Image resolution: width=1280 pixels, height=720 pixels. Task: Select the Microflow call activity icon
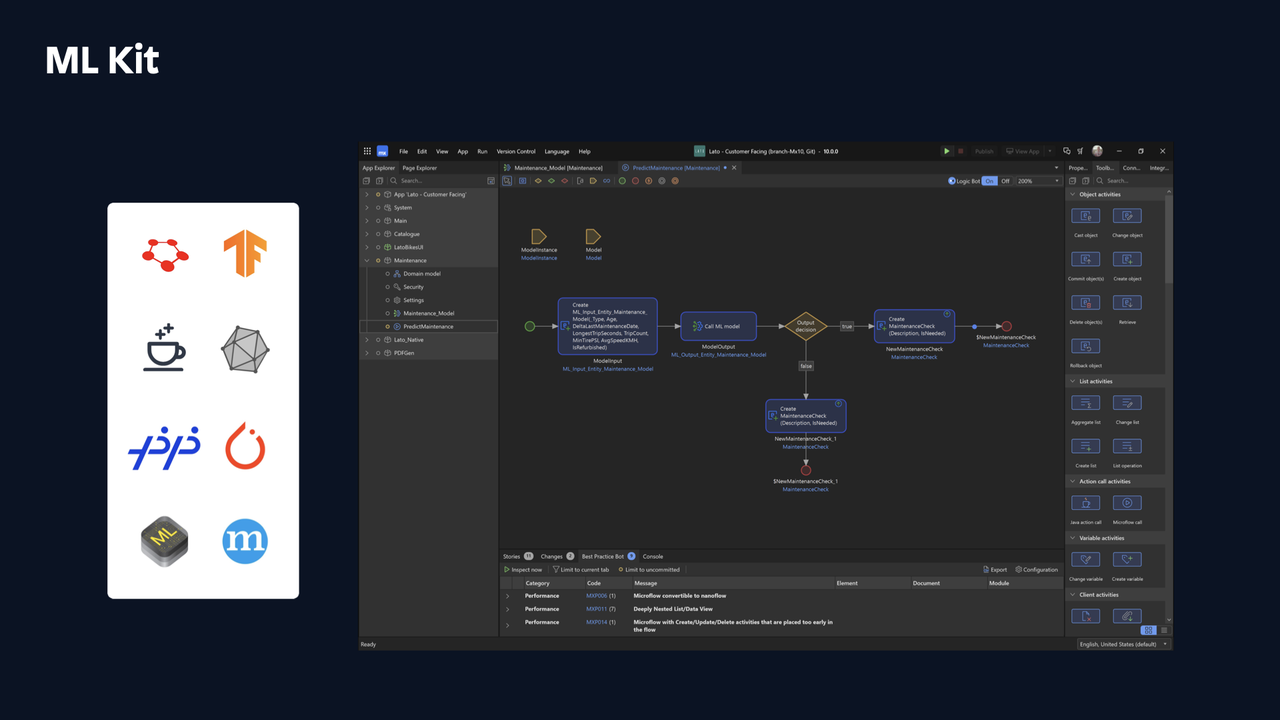pyautogui.click(x=1127, y=503)
